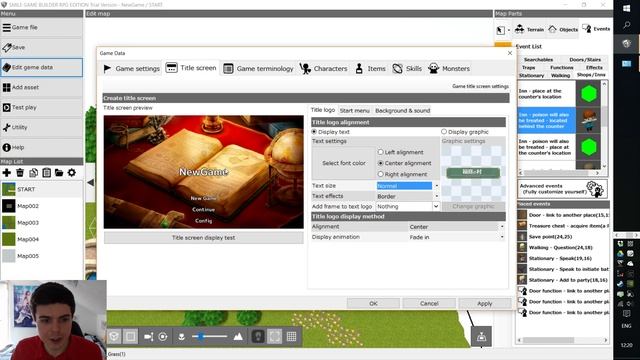Select the START map
The width and height of the screenshot is (640, 360).
point(41,189)
